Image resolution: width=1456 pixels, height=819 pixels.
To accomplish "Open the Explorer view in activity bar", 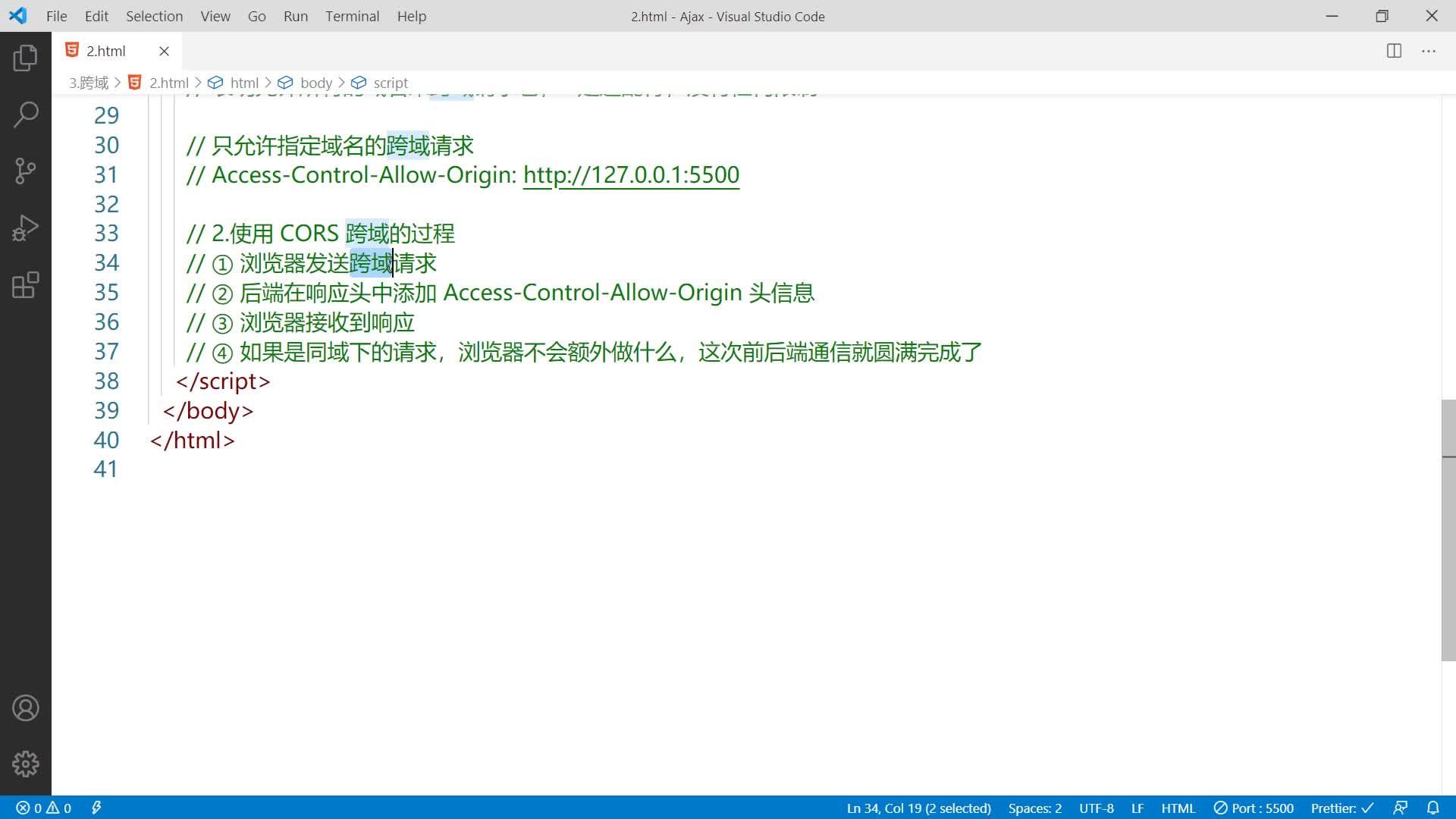I will 25,58.
